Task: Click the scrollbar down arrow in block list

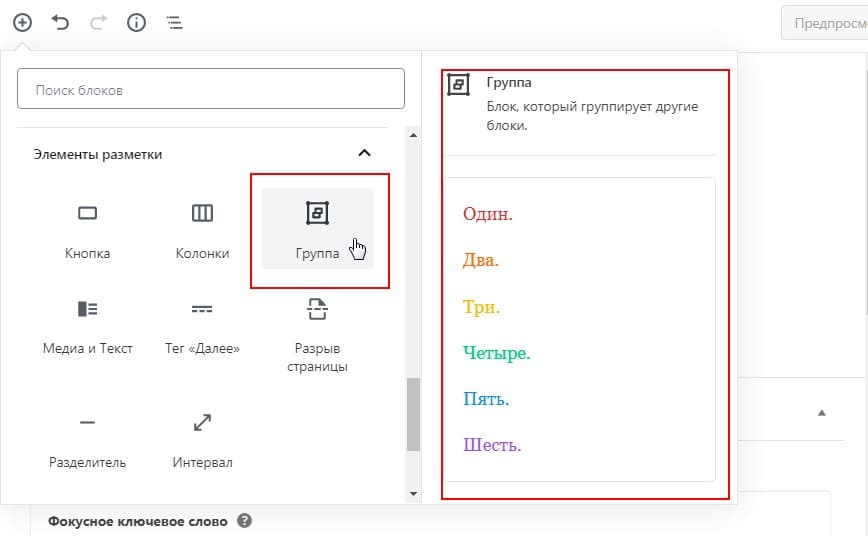Action: tap(413, 493)
